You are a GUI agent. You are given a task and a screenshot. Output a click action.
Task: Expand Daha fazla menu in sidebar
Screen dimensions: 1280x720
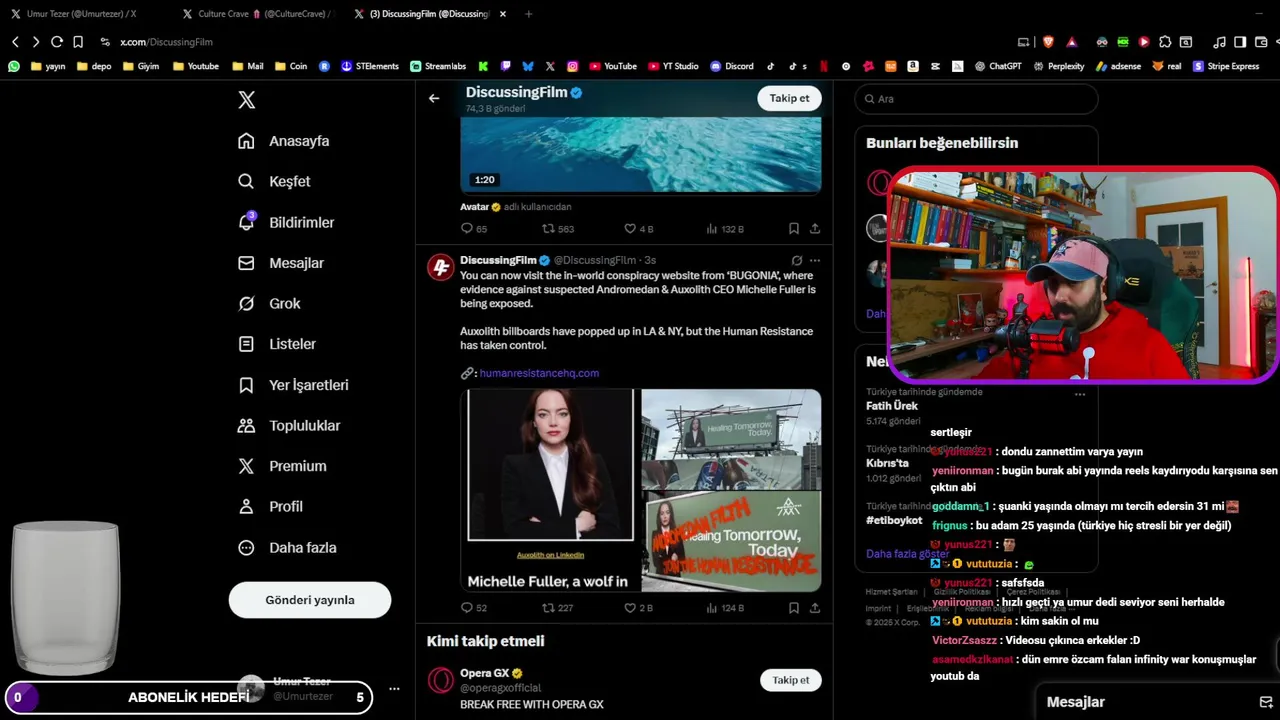[286, 547]
